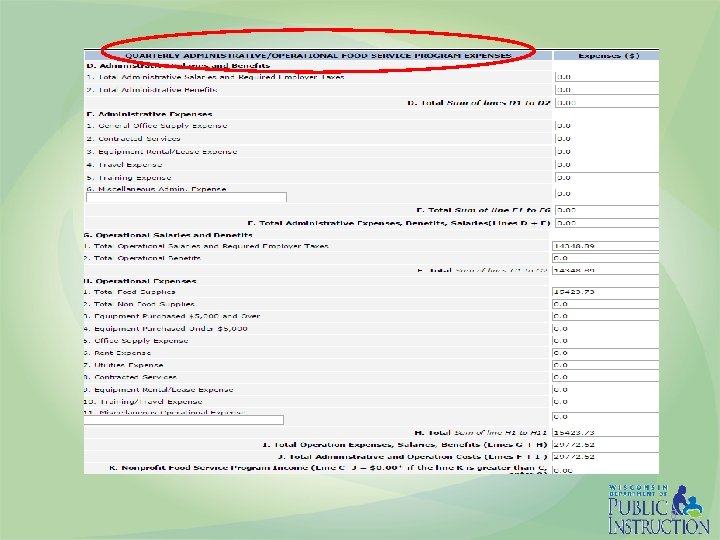
Task: Select the D. Total sum field
Action: (607, 103)
